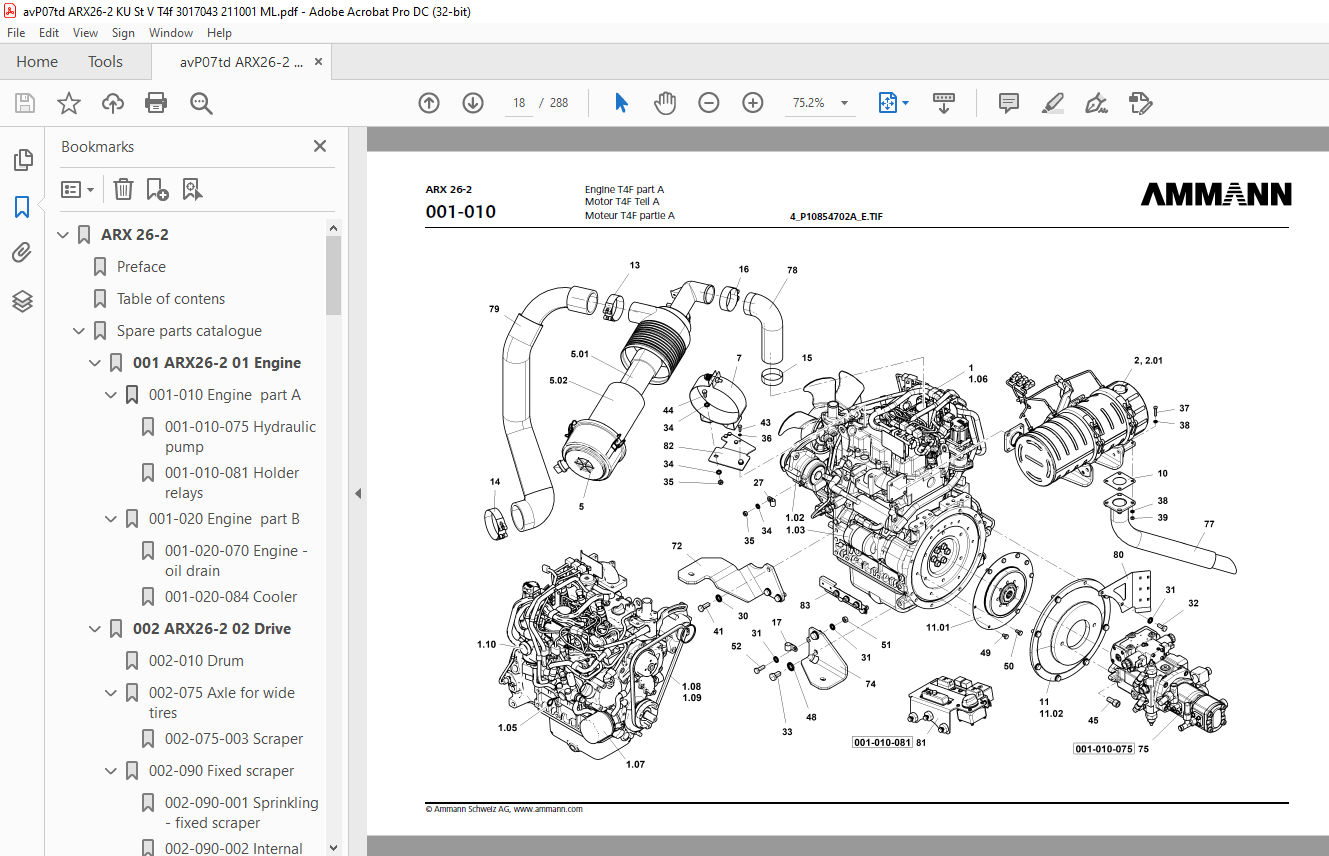Open the Sign menu
1329x856 pixels.
123,33
